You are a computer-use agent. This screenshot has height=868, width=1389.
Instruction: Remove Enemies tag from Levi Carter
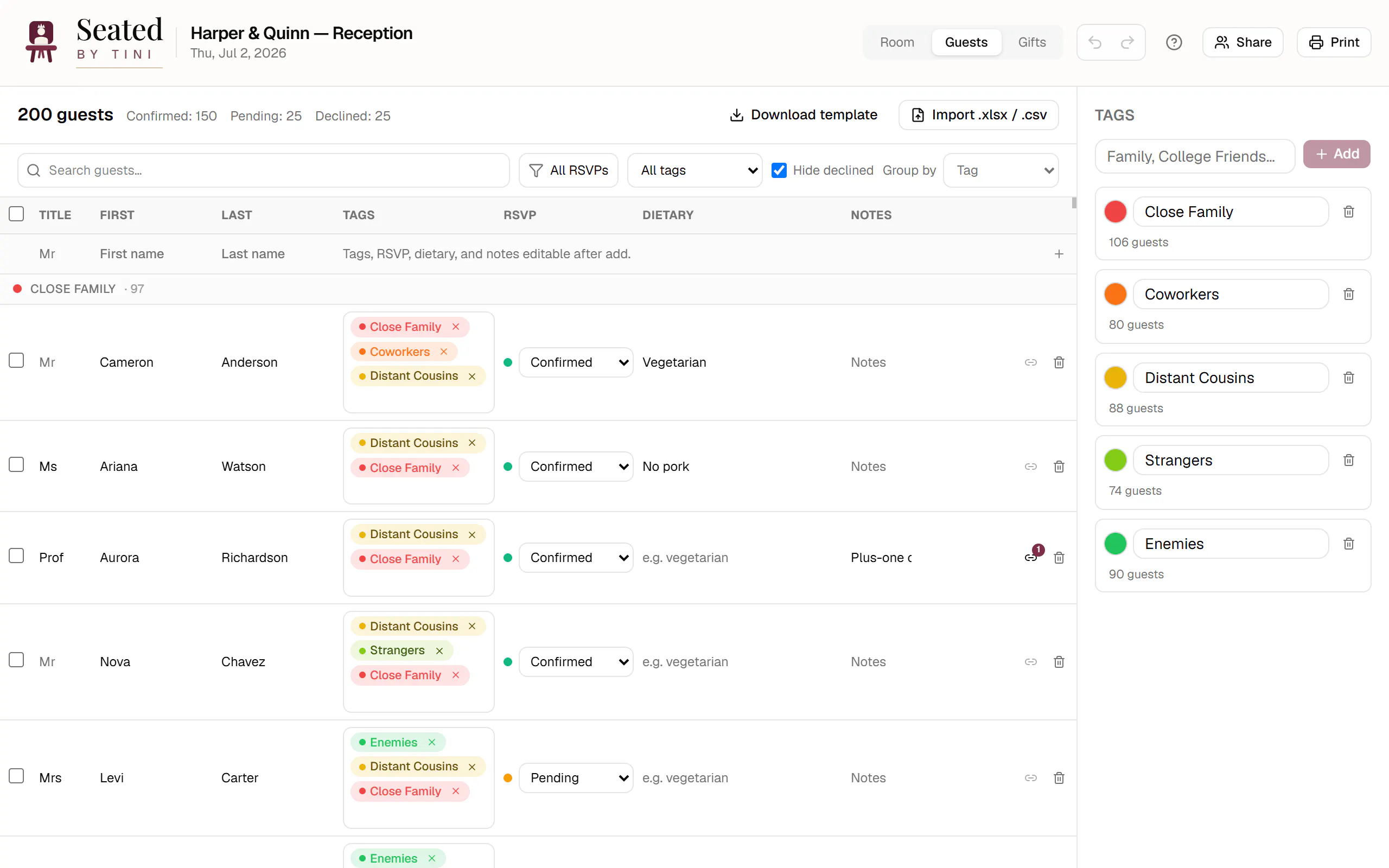pos(432,742)
